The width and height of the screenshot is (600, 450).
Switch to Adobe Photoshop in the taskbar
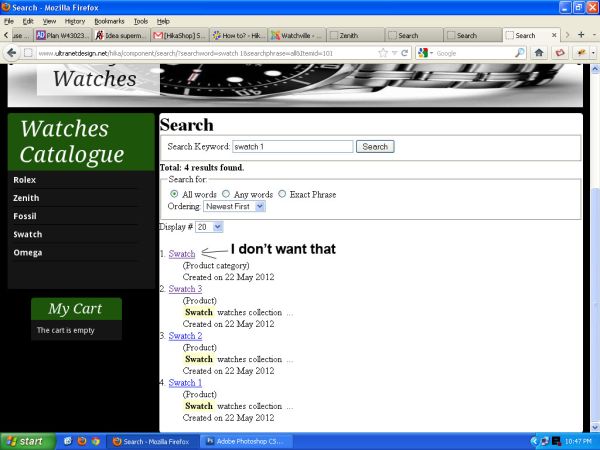(246, 442)
